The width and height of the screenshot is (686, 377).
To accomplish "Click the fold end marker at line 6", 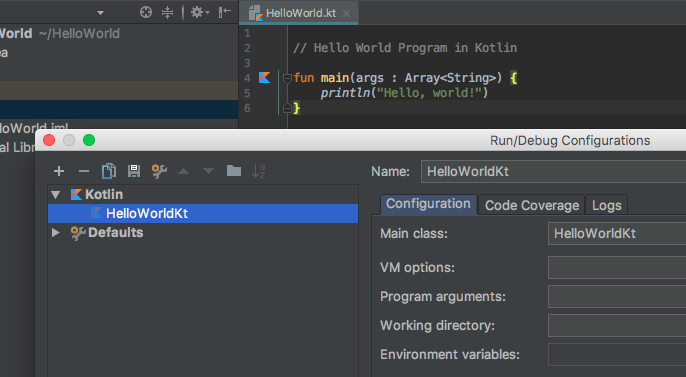I will tap(287, 108).
